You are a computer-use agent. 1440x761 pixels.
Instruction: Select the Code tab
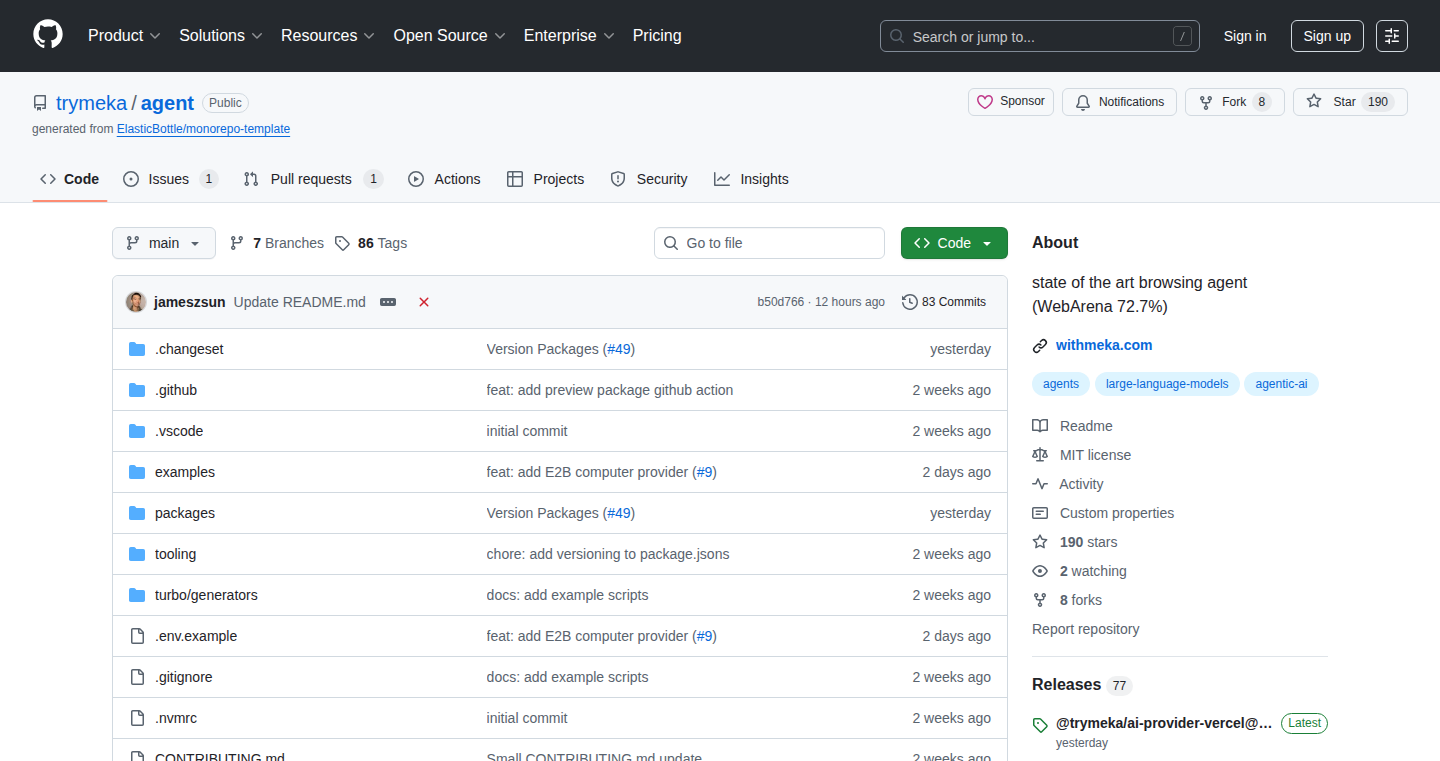click(70, 179)
